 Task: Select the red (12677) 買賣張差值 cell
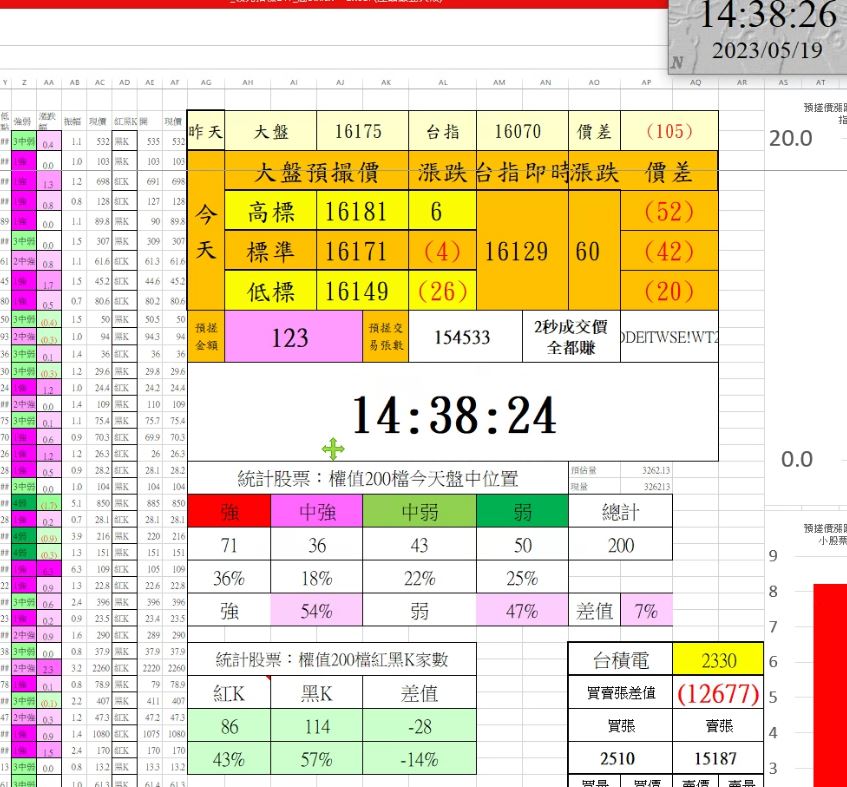[x=718, y=692]
